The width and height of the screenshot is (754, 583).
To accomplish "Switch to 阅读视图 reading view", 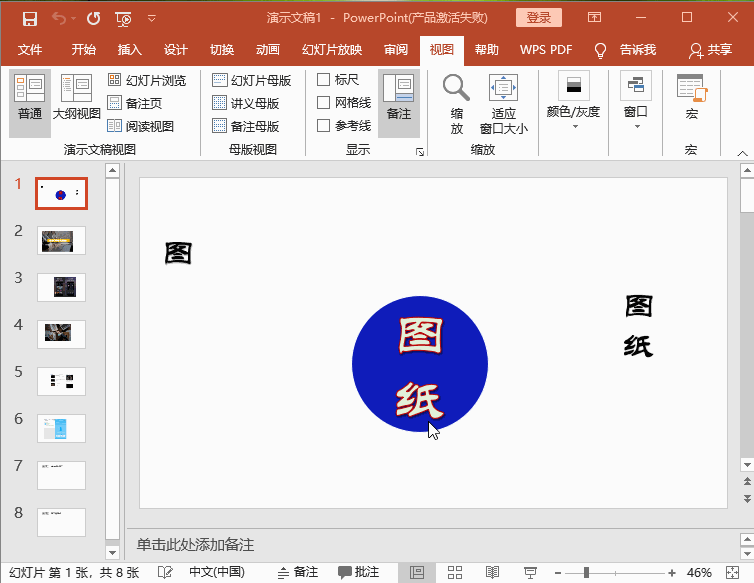I will pyautogui.click(x=140, y=126).
